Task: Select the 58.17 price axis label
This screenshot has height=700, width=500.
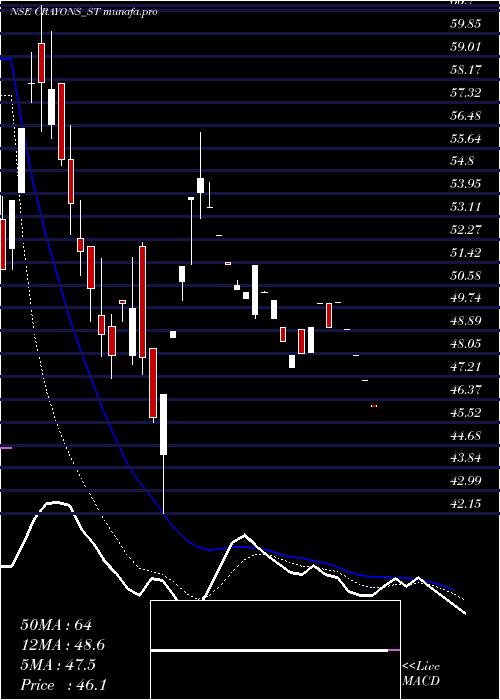Action: pos(466,70)
